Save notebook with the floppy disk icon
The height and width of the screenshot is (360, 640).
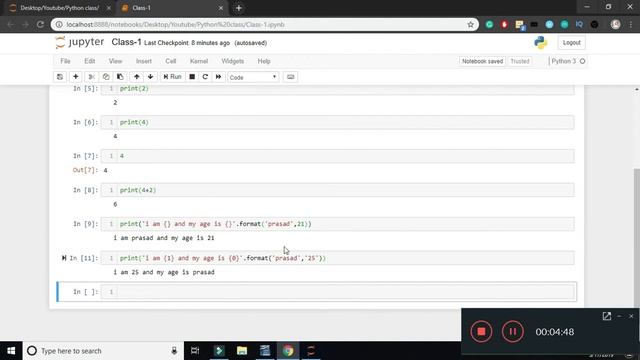coord(60,77)
